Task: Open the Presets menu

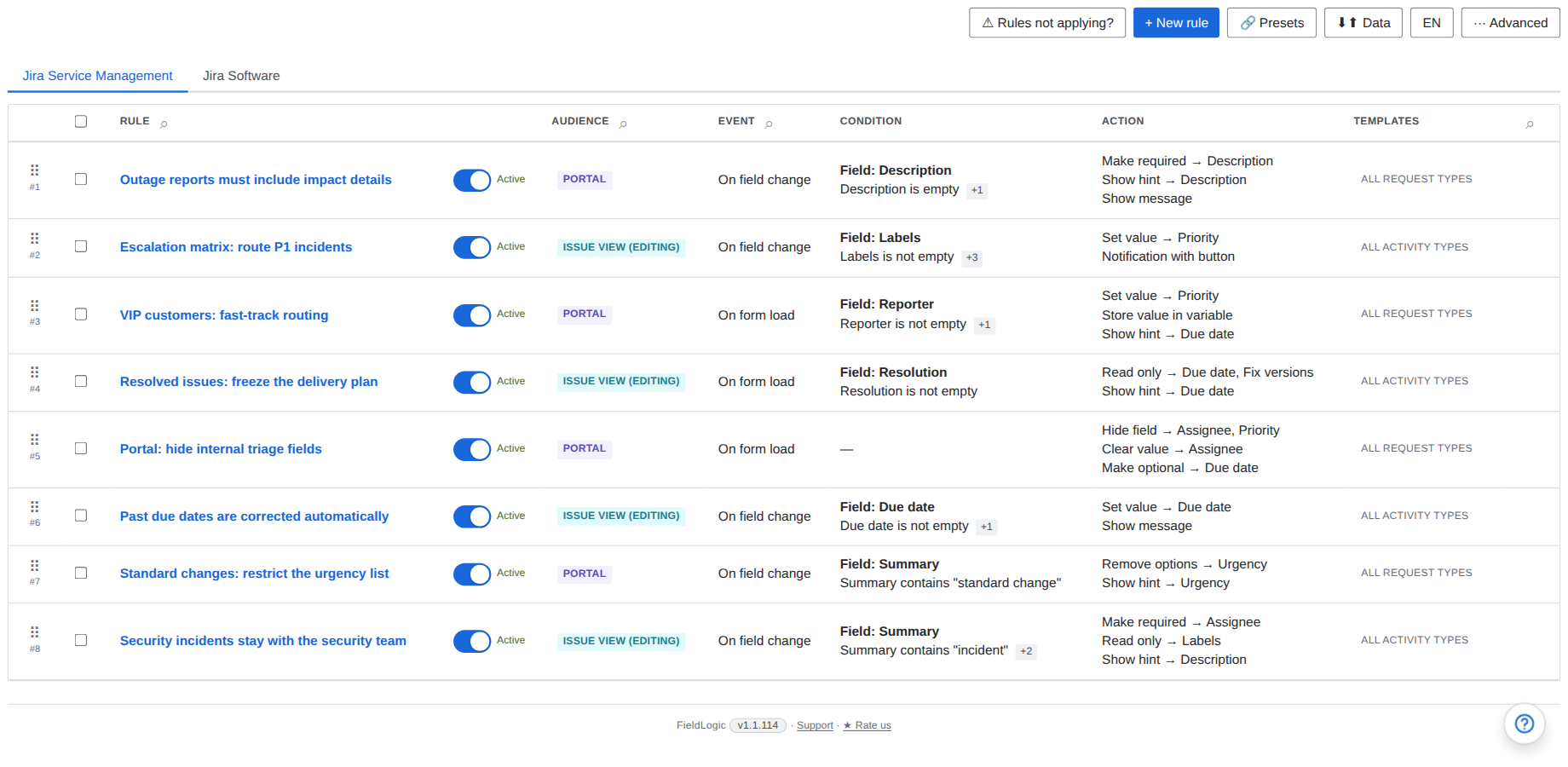Action: (x=1271, y=23)
